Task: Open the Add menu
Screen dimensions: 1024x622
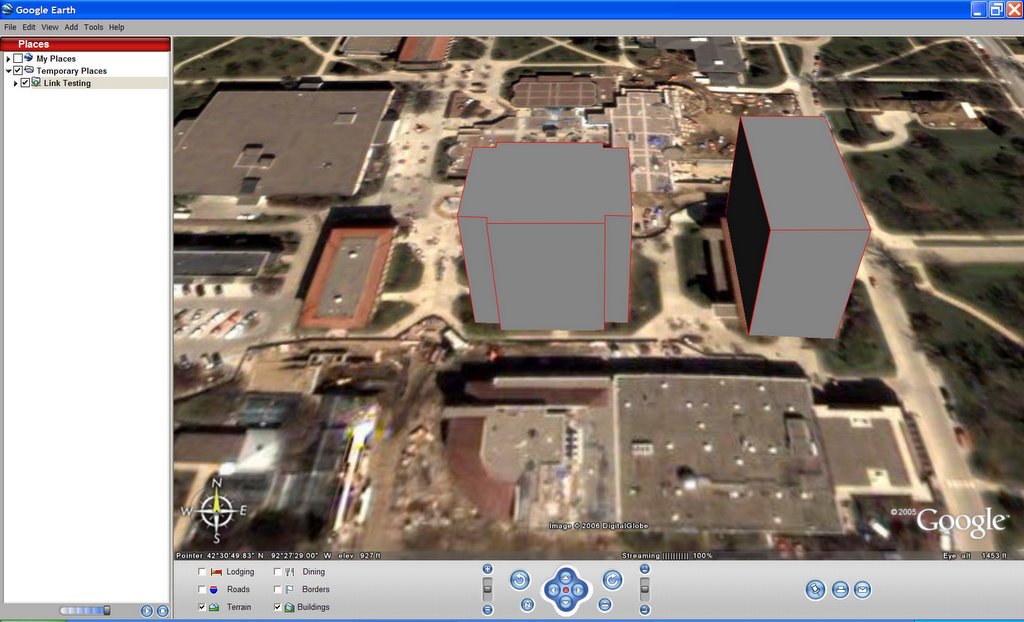Action: click(x=71, y=27)
